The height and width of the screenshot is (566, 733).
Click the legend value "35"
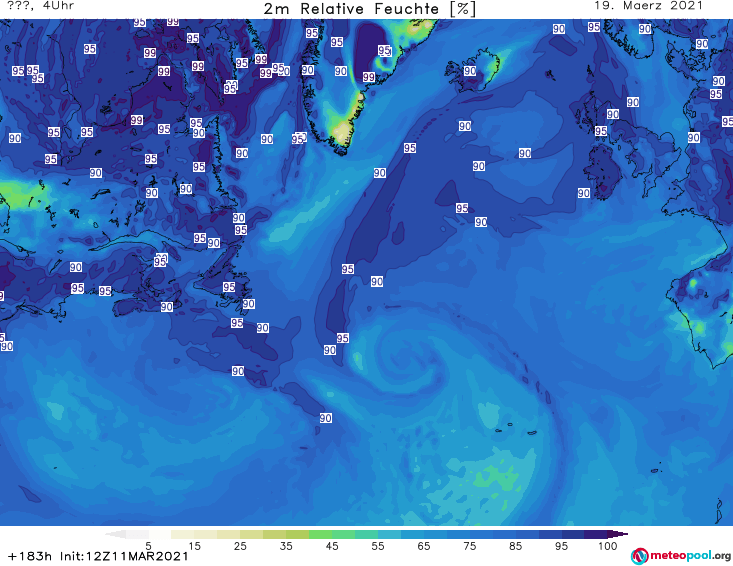coord(286,546)
